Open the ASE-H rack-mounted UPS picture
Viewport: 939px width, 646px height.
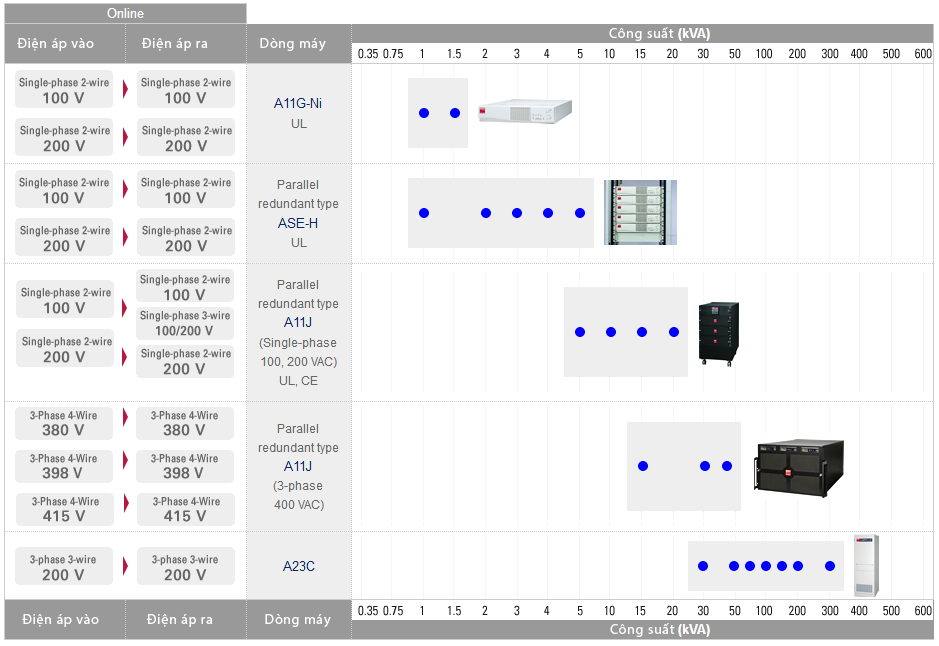tap(640, 212)
